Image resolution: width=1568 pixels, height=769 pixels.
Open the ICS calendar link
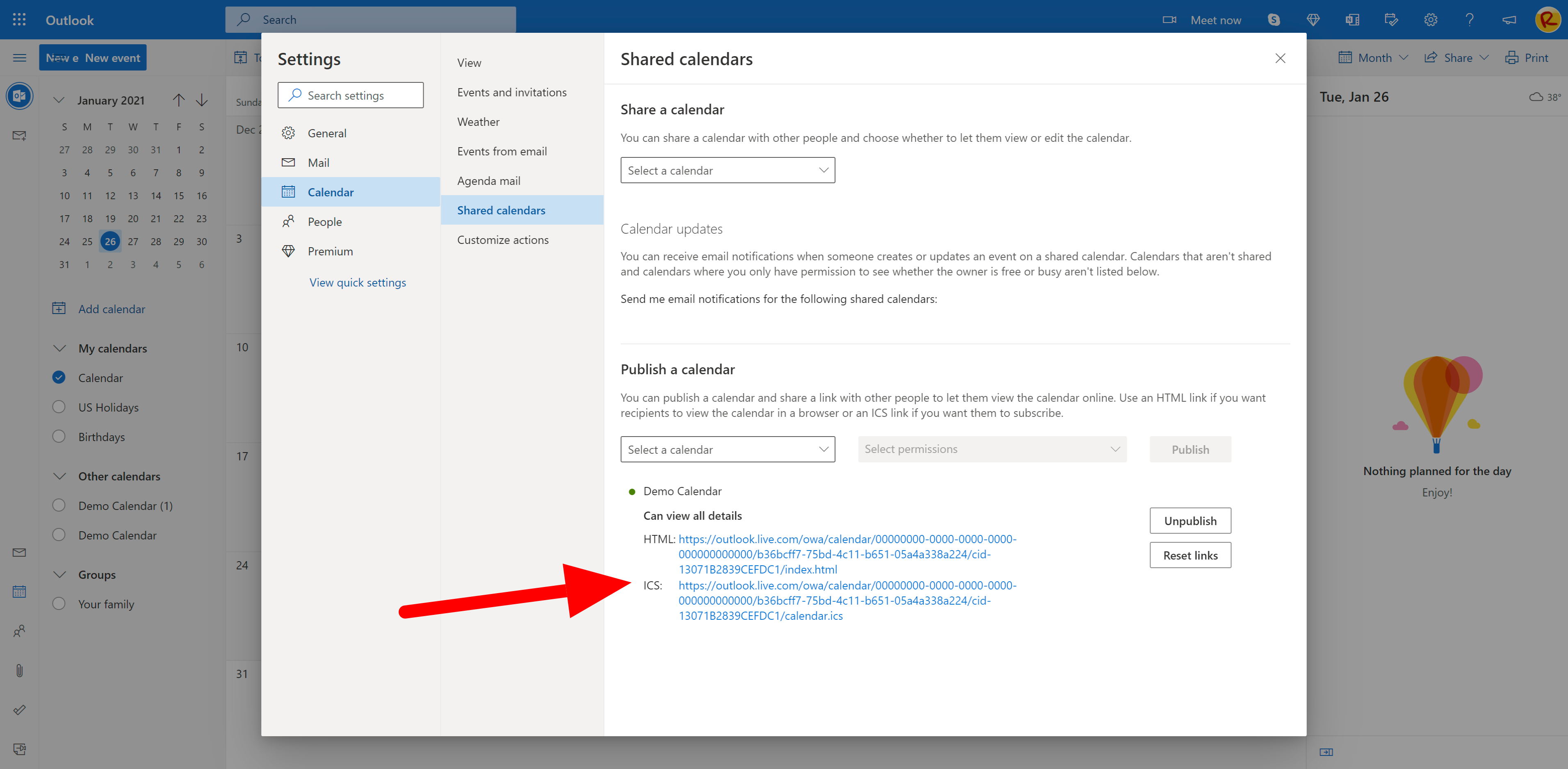click(x=847, y=601)
